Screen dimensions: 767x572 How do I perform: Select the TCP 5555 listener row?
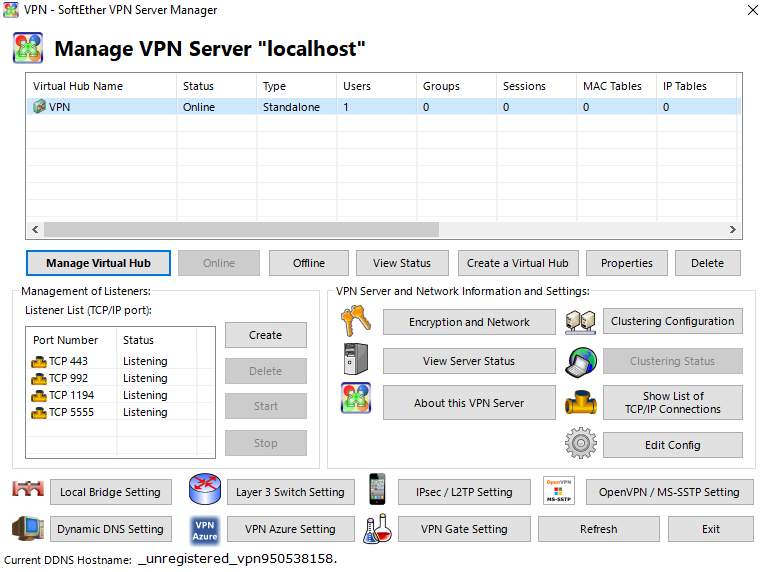click(x=120, y=412)
